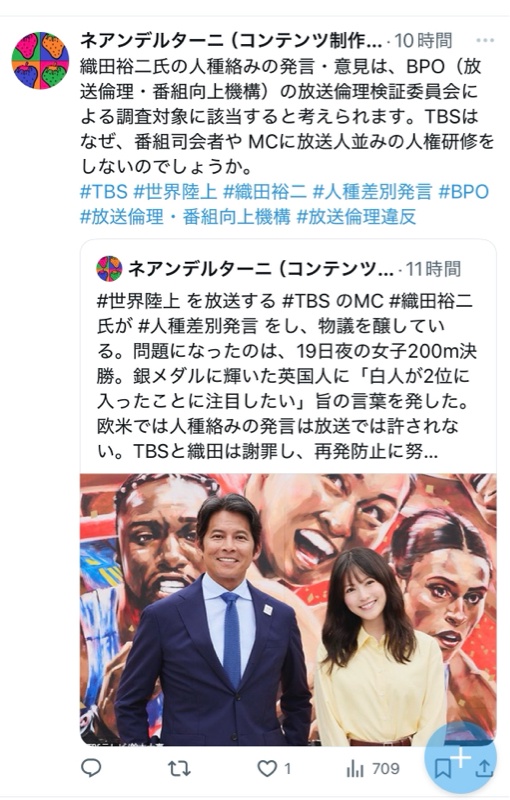Open the #放送倫理・番組向上機構 hashtag
The height and width of the screenshot is (800, 510).
pyautogui.click(x=185, y=217)
